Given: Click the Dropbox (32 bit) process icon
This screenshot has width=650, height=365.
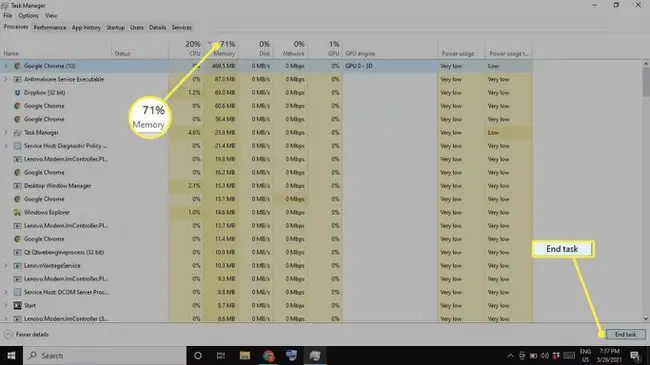Looking at the screenshot, I should pyautogui.click(x=17, y=92).
